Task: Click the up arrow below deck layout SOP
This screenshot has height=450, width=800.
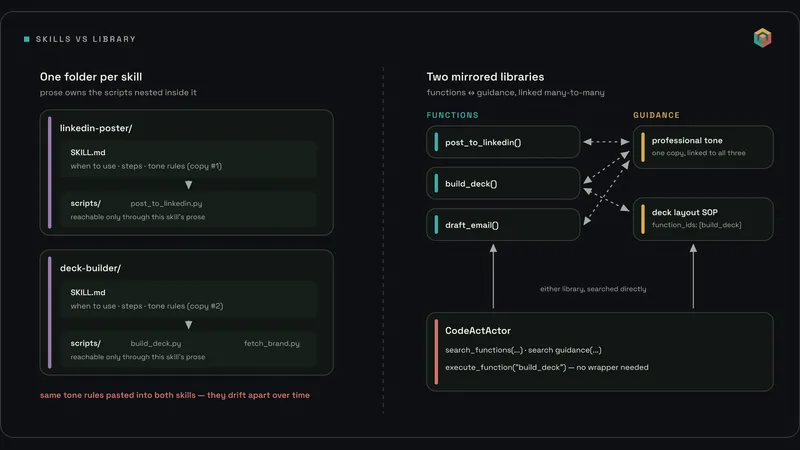Action: [x=693, y=276]
